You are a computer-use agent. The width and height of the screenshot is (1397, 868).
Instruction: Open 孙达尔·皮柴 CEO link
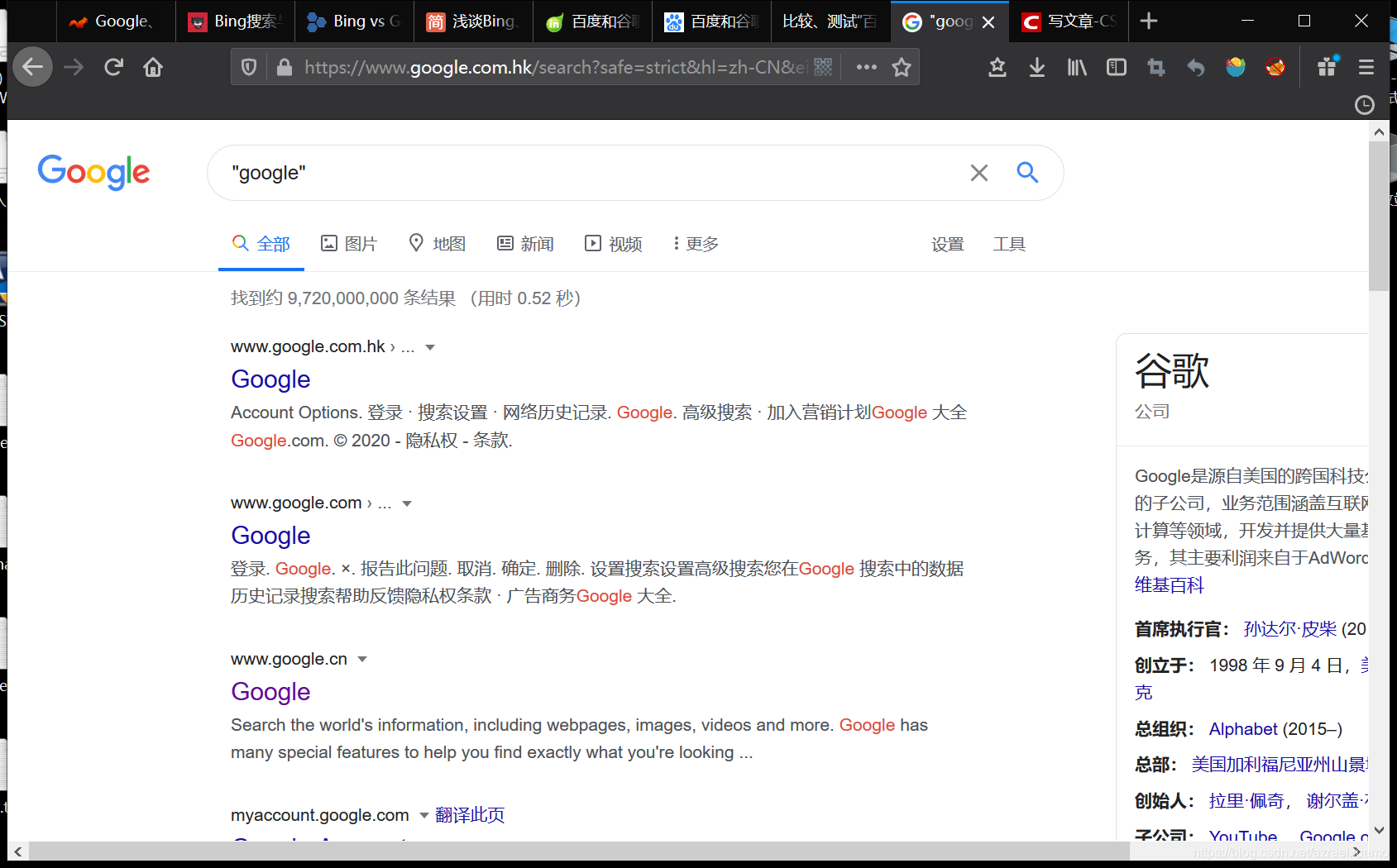pos(1290,629)
